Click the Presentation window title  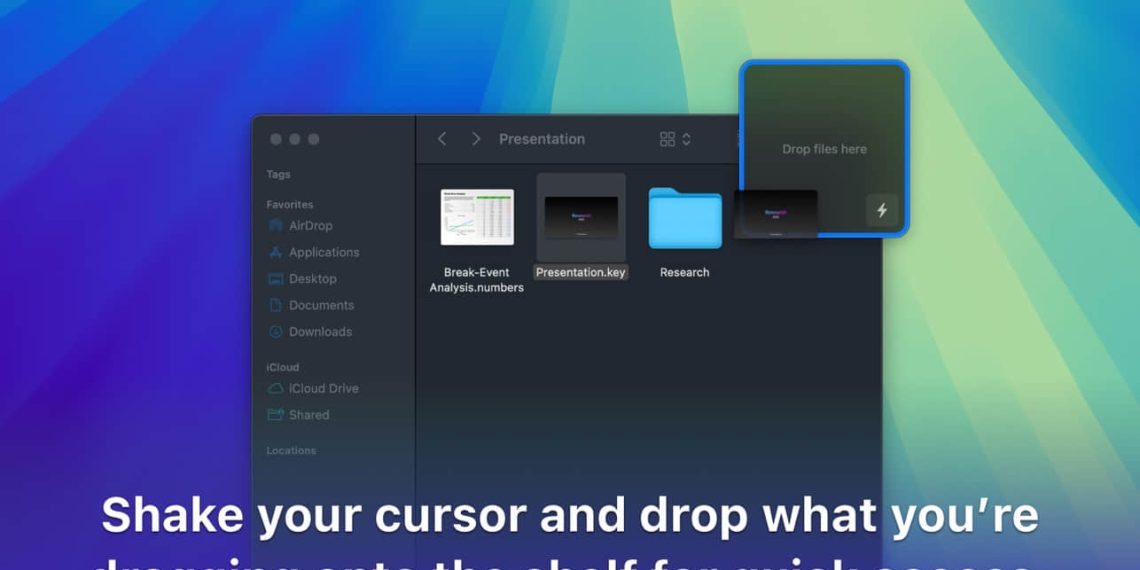(x=542, y=139)
